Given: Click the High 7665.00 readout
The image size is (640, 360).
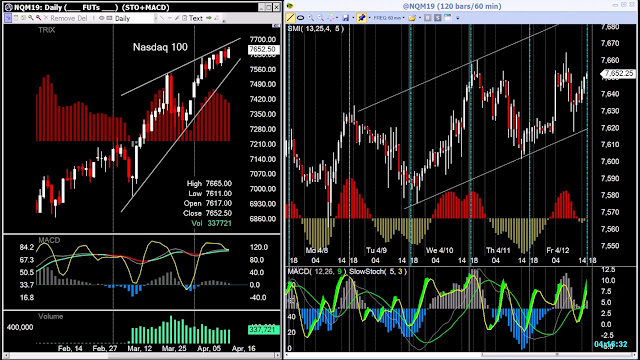Looking at the screenshot, I should coord(209,184).
